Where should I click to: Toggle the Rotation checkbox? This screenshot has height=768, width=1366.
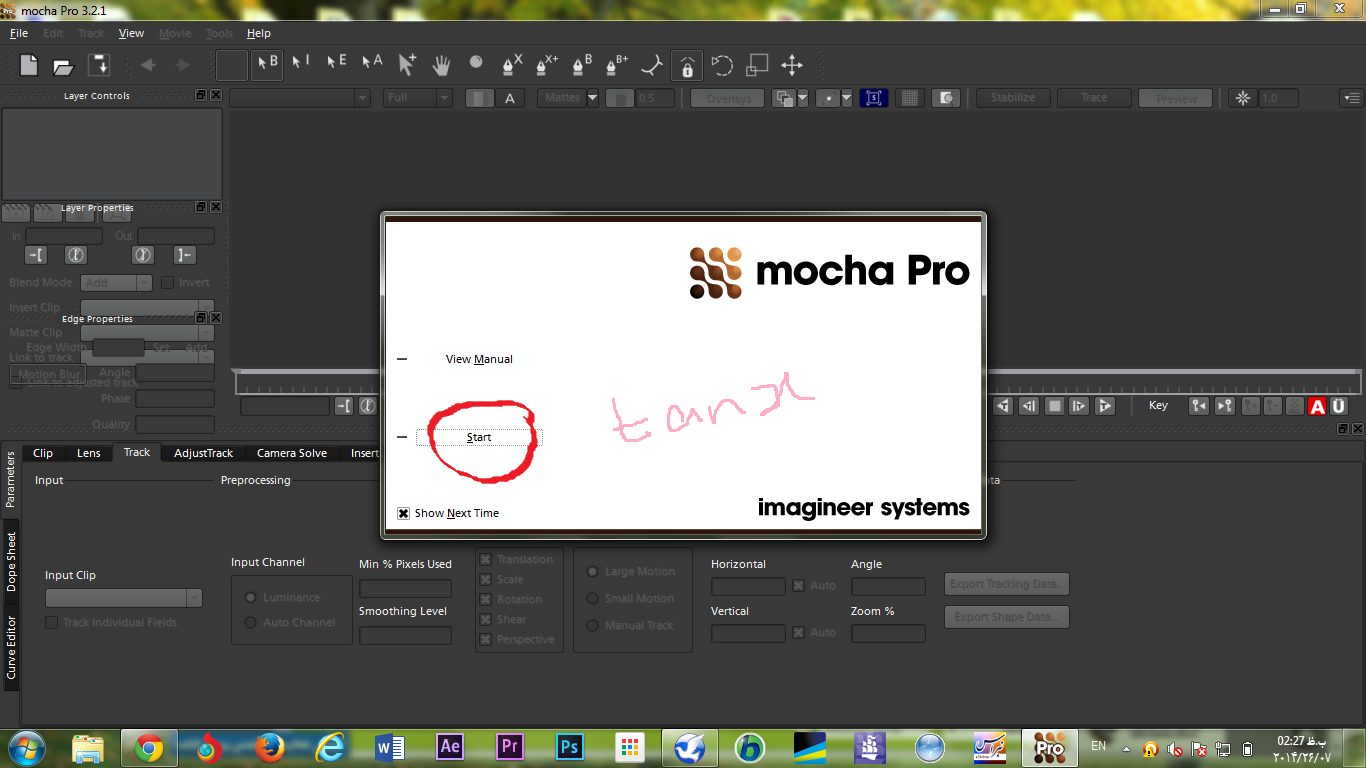[485, 600]
